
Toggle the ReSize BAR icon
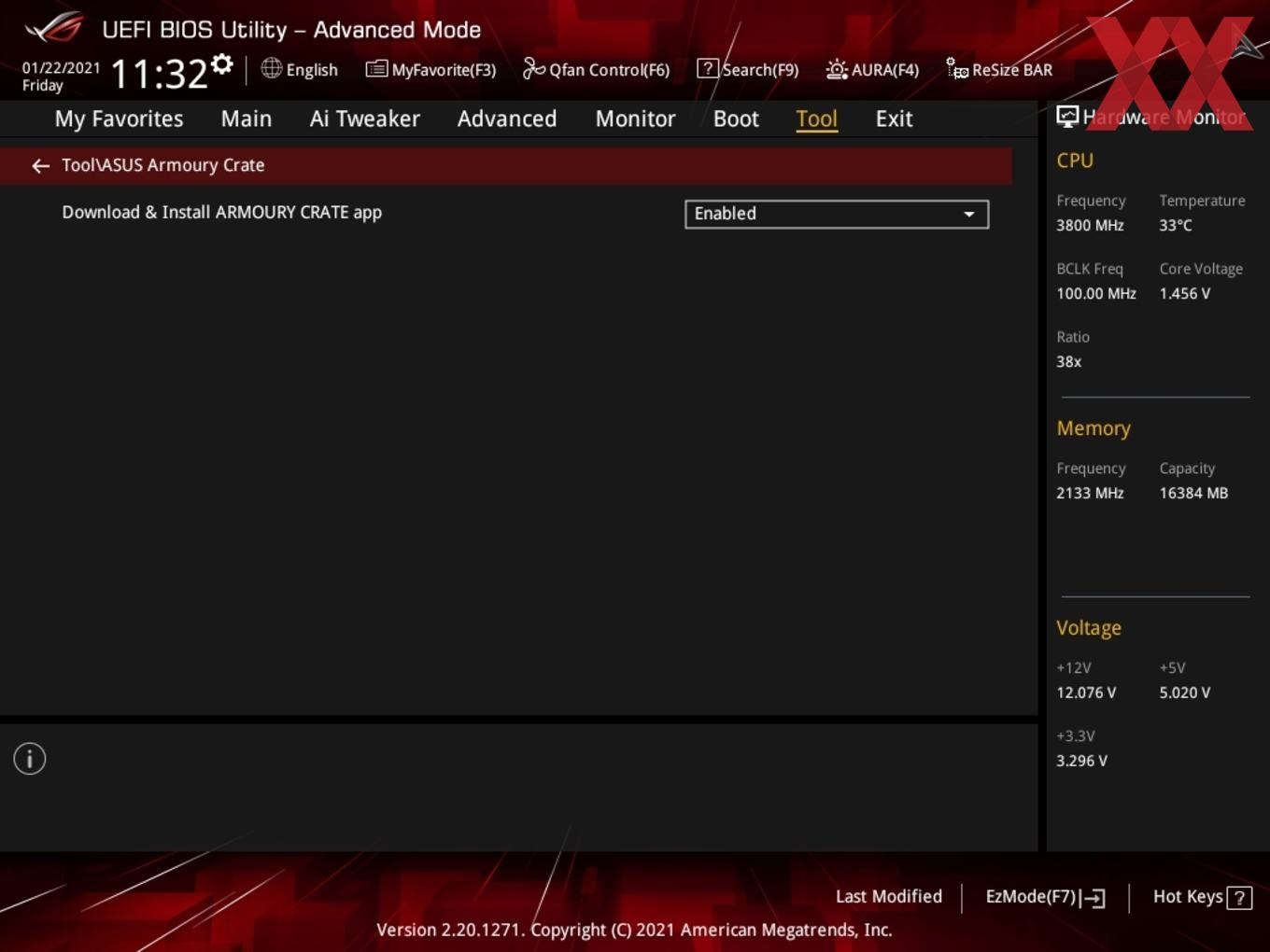click(x=957, y=68)
